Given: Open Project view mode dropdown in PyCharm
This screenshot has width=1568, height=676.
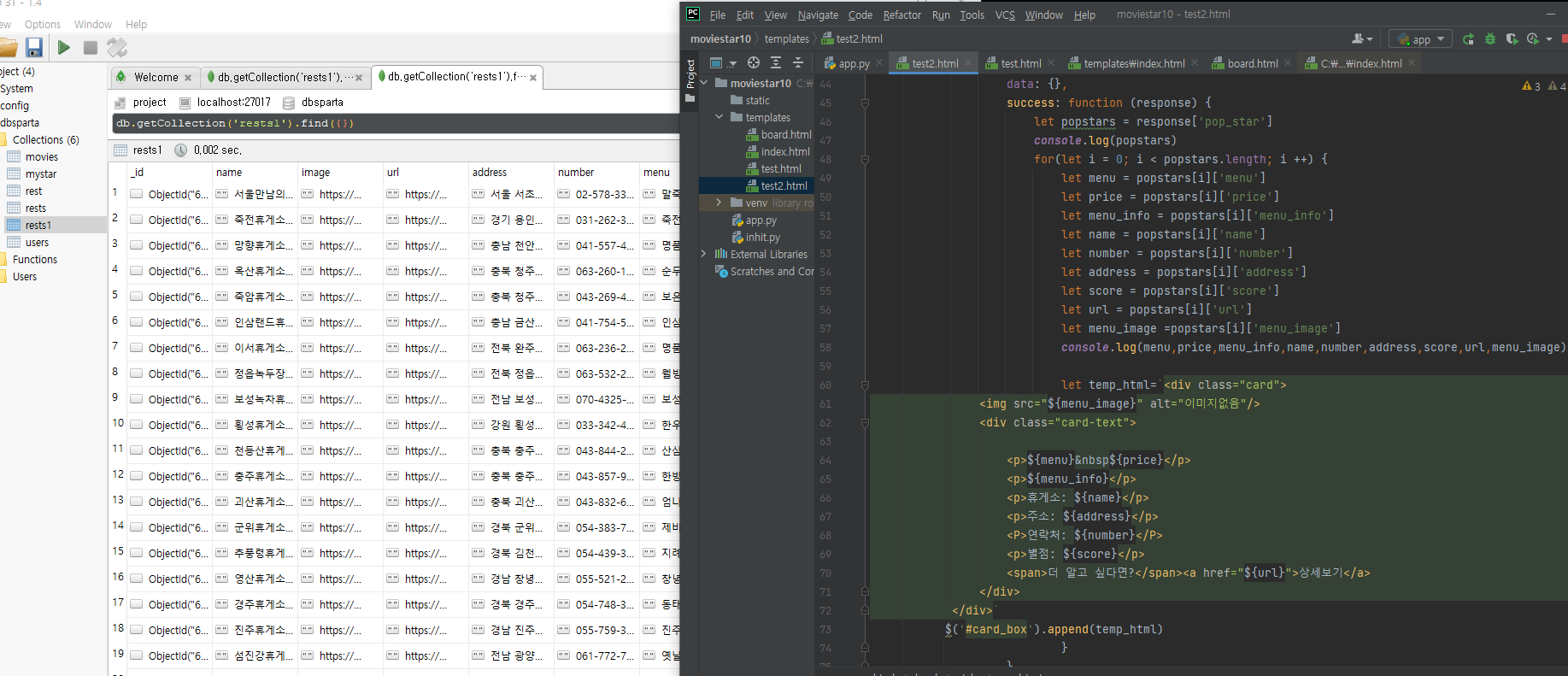Looking at the screenshot, I should pyautogui.click(x=723, y=62).
